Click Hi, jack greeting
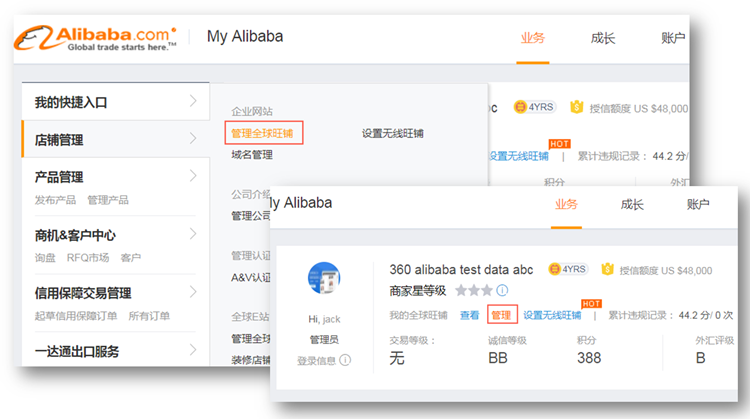 click(324, 319)
